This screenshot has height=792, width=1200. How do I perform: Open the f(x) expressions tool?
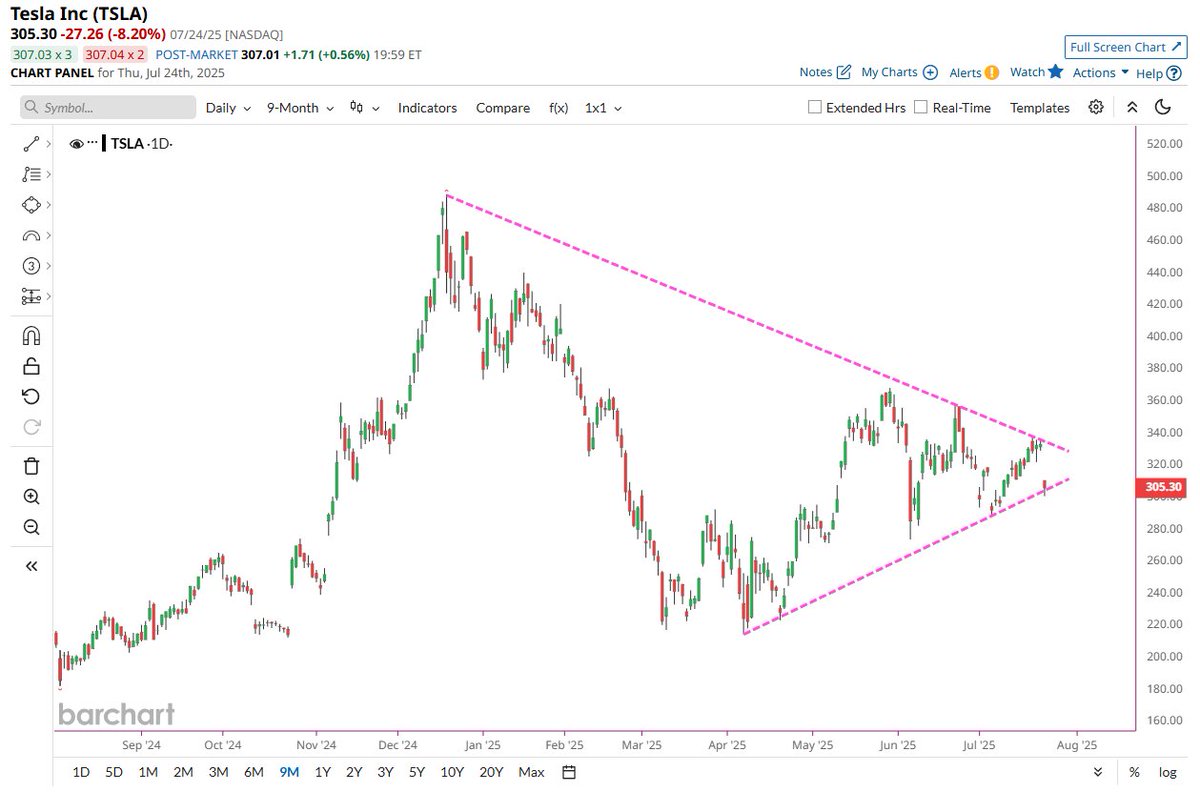(558, 107)
